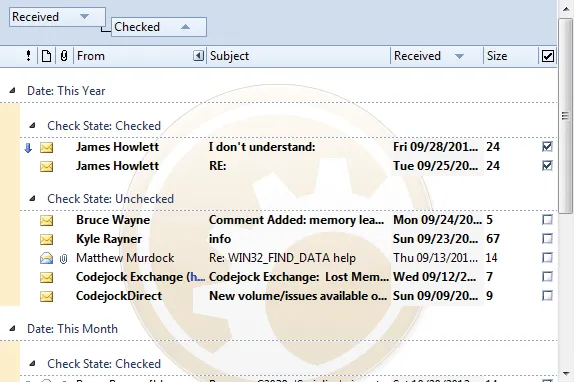Click the Checked group-by box

click(159, 27)
